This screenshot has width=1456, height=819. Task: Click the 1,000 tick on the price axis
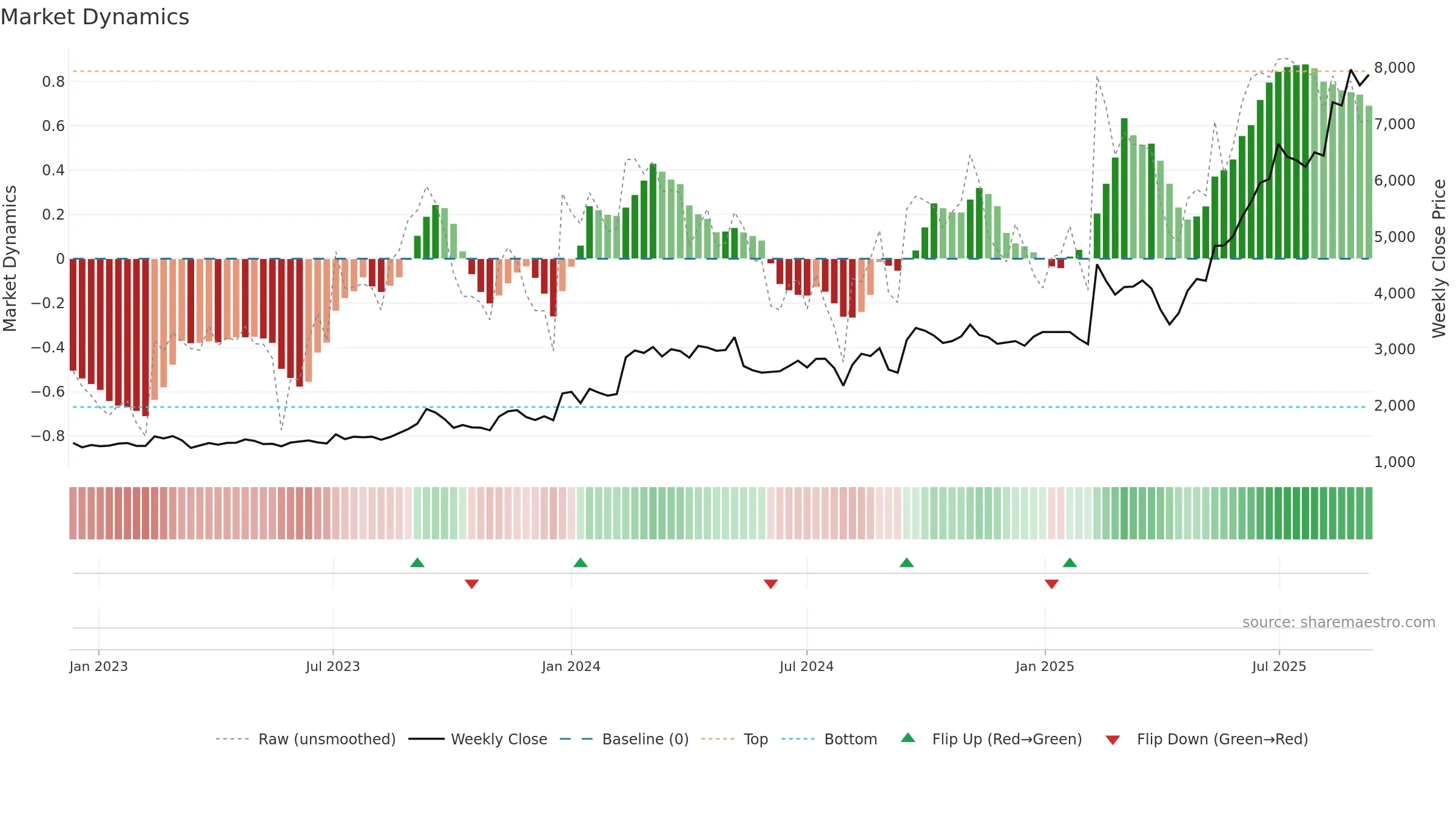(1395, 462)
